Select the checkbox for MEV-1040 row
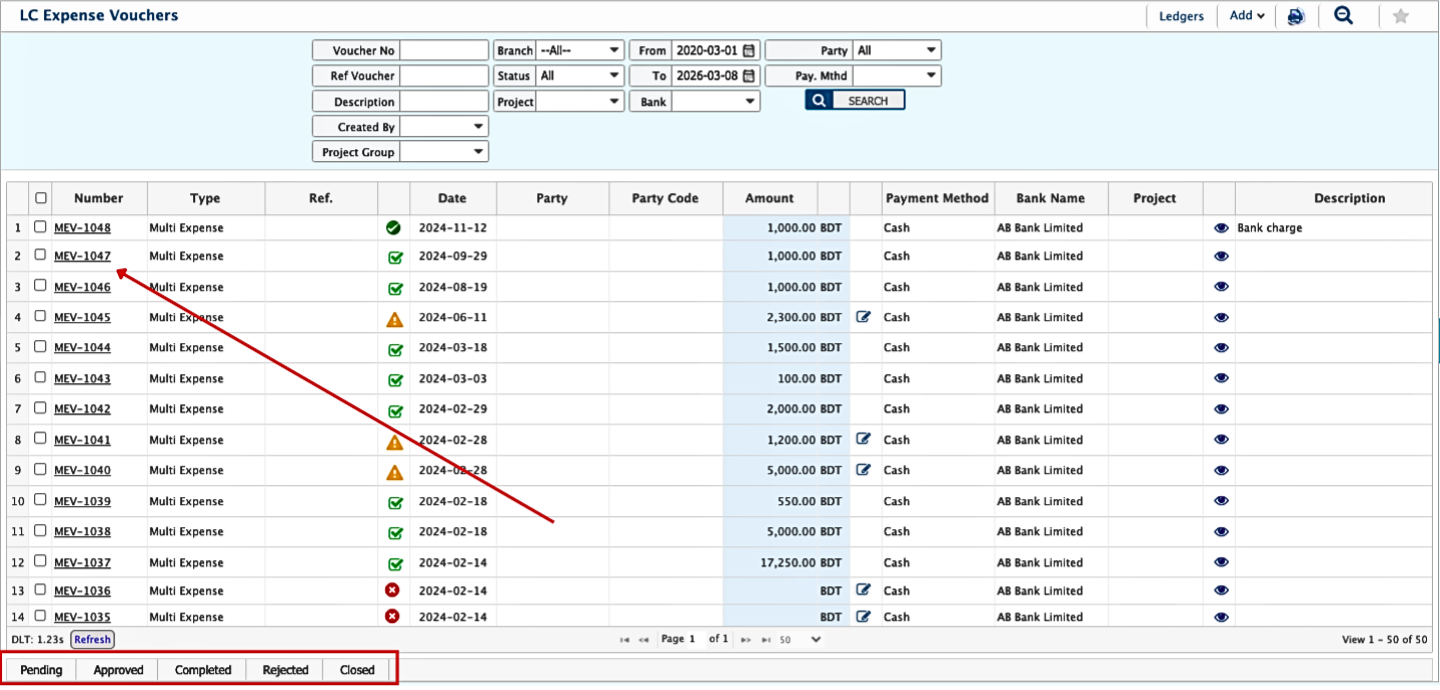Screen dimensions: 1440x690 pyautogui.click(x=40, y=469)
